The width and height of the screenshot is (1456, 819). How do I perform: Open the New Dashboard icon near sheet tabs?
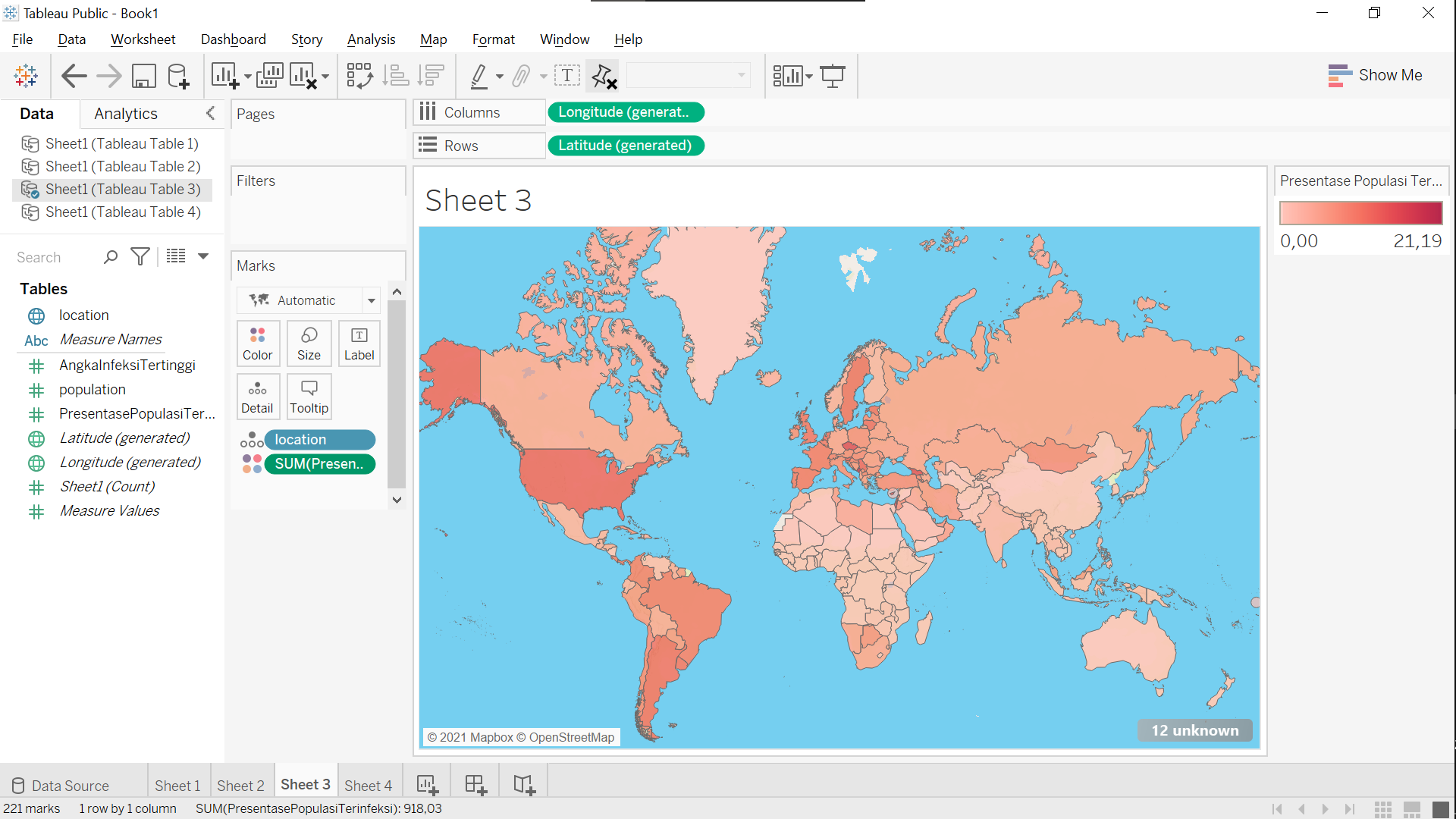point(474,784)
